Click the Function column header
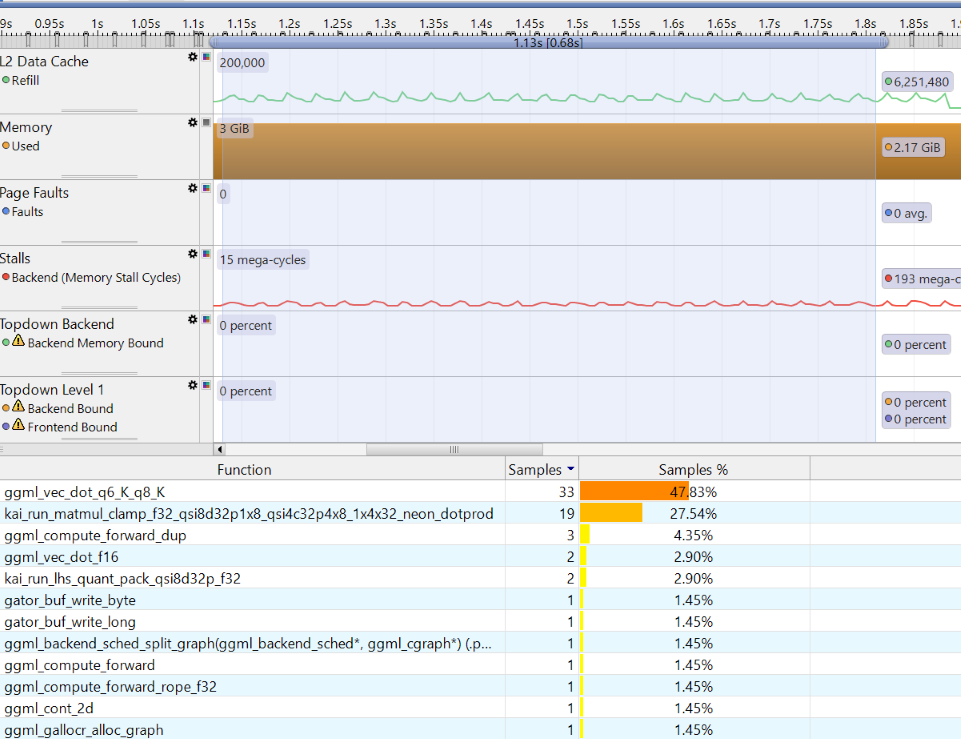Screen dimensions: 961x739 (244, 469)
